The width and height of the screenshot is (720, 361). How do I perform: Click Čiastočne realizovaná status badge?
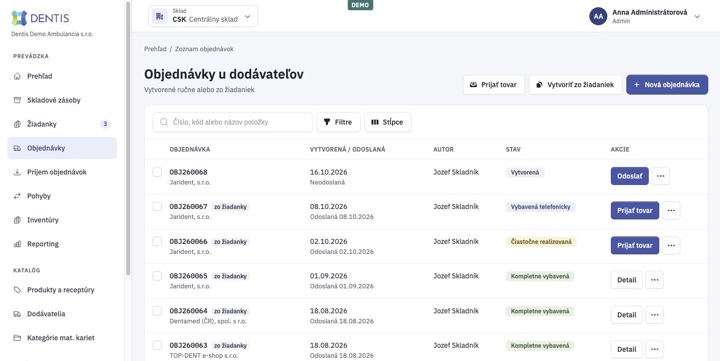(x=541, y=242)
